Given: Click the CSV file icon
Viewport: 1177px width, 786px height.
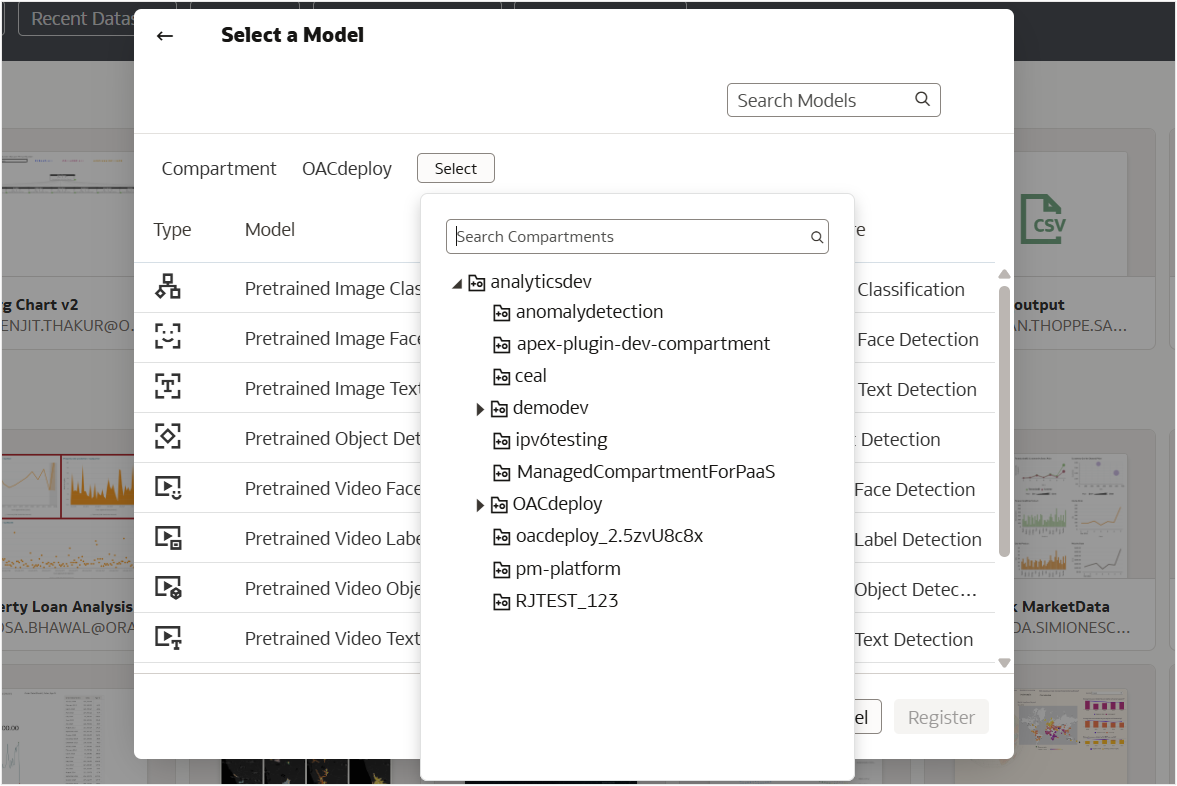Looking at the screenshot, I should [x=1043, y=219].
